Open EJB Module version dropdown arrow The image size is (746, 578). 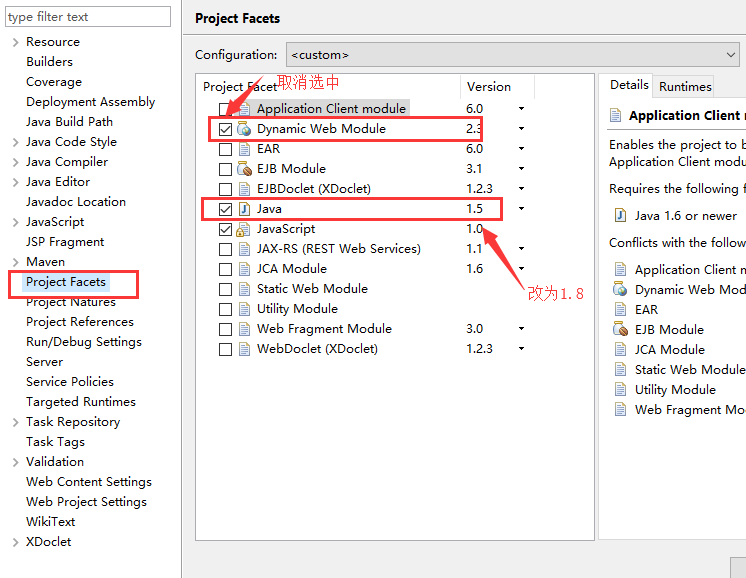(x=521, y=169)
